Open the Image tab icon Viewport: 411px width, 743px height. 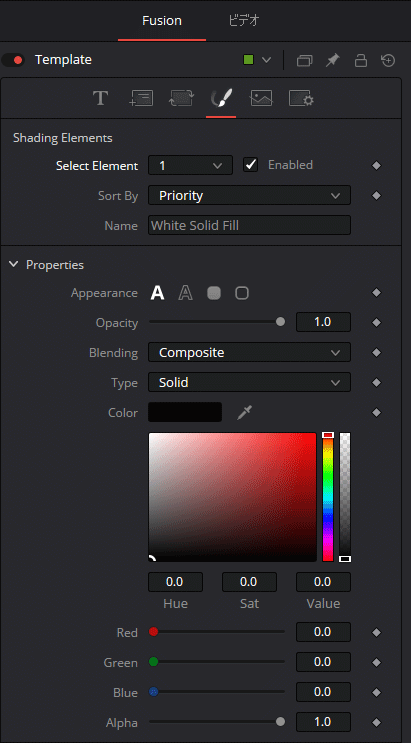click(x=261, y=99)
